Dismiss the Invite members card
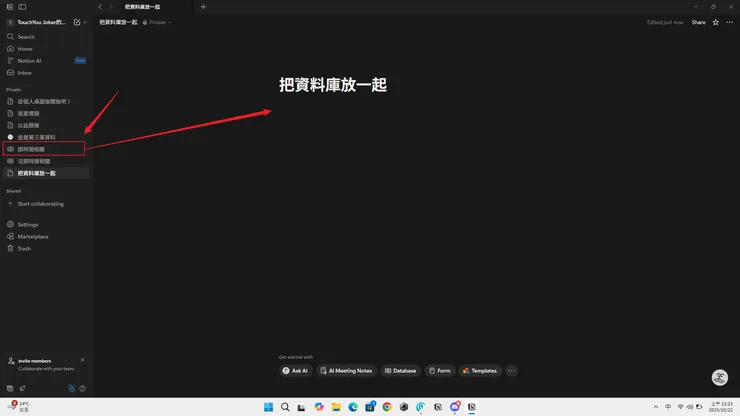This screenshot has height=416, width=740. (83, 360)
